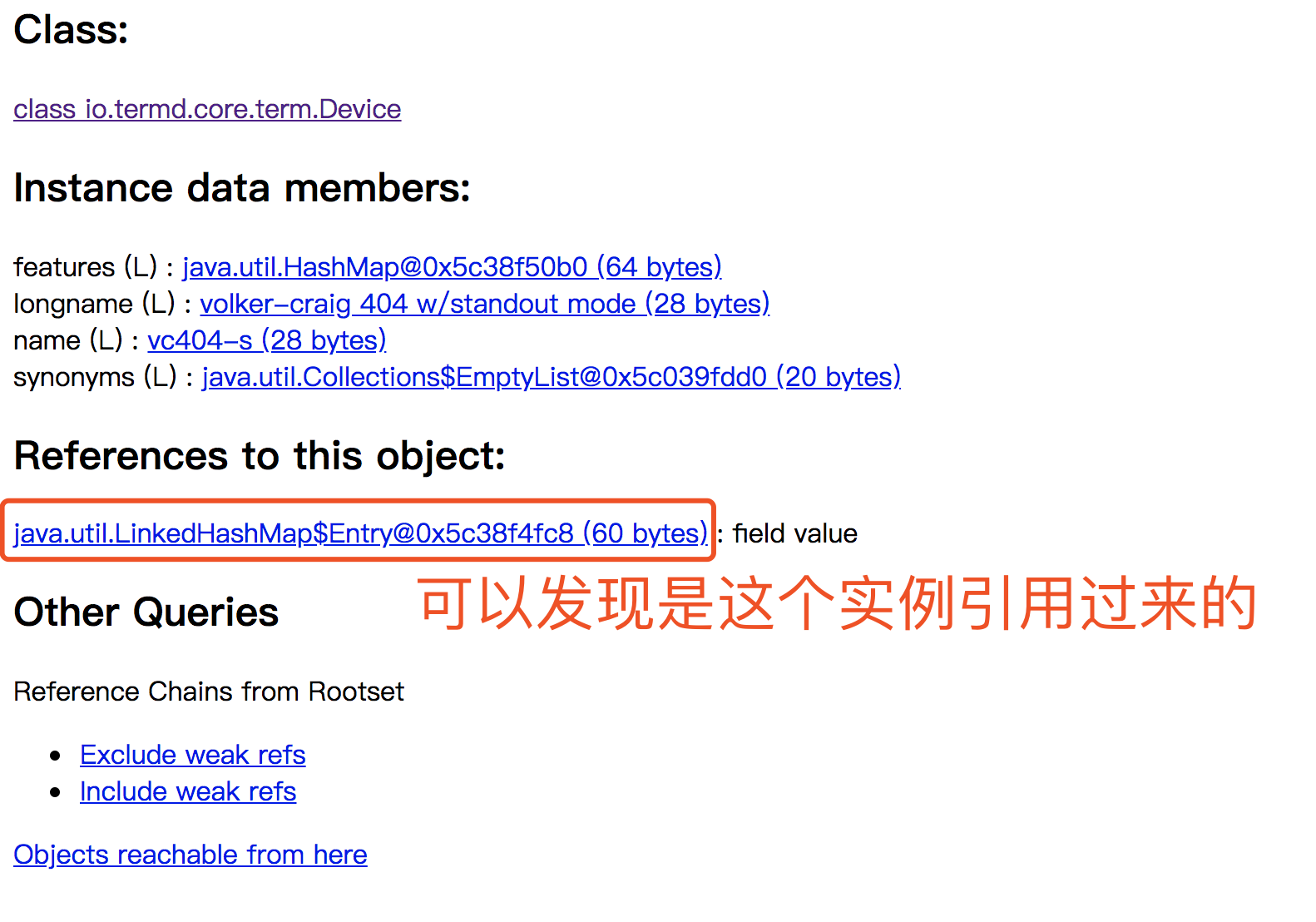This screenshot has height=922, width=1316.
Task: Click the "synonyms (L)" field label
Action: coord(95,377)
